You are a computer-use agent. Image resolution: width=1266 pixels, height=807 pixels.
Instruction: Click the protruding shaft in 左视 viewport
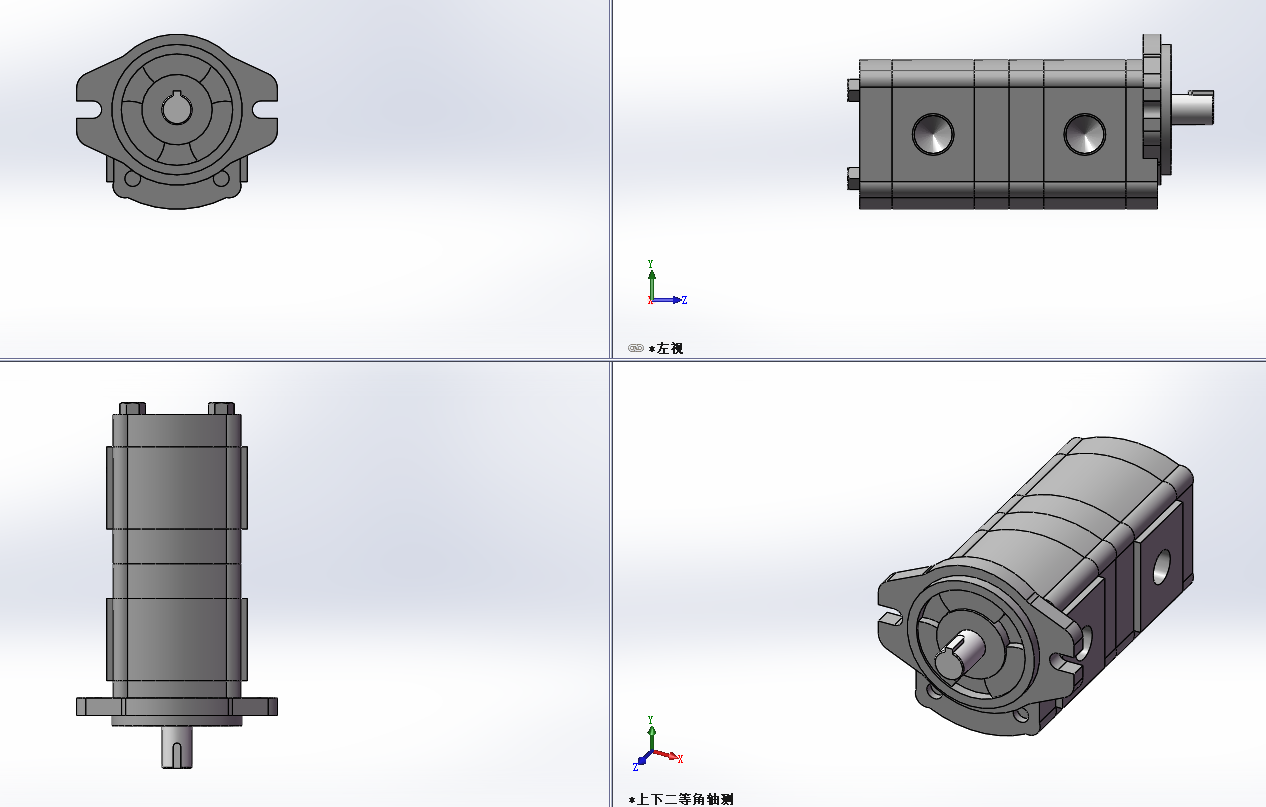click(1192, 106)
